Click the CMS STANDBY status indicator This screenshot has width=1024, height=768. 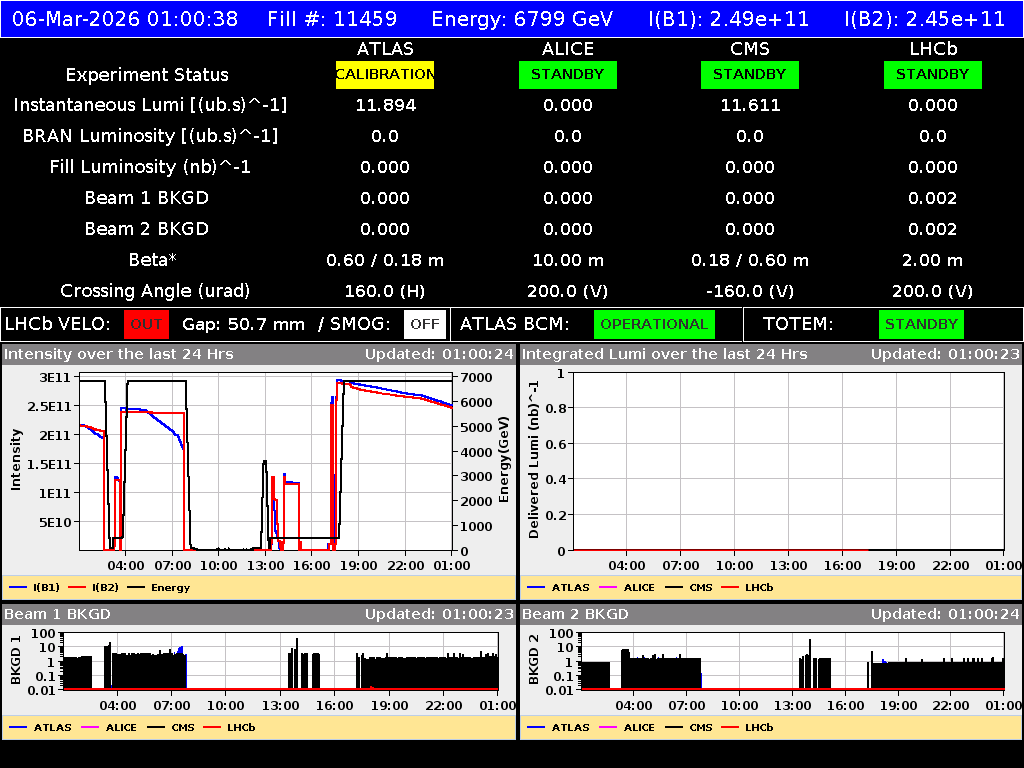(750, 74)
